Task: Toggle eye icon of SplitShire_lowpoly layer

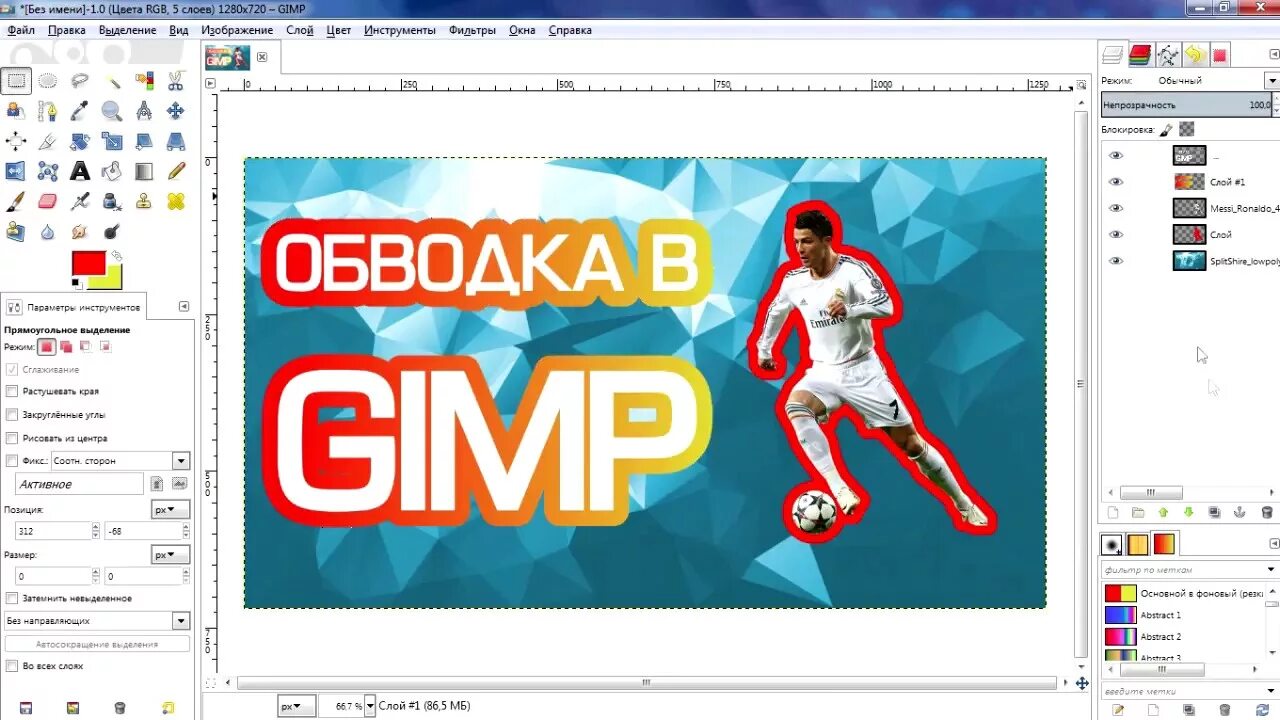Action: click(1116, 261)
